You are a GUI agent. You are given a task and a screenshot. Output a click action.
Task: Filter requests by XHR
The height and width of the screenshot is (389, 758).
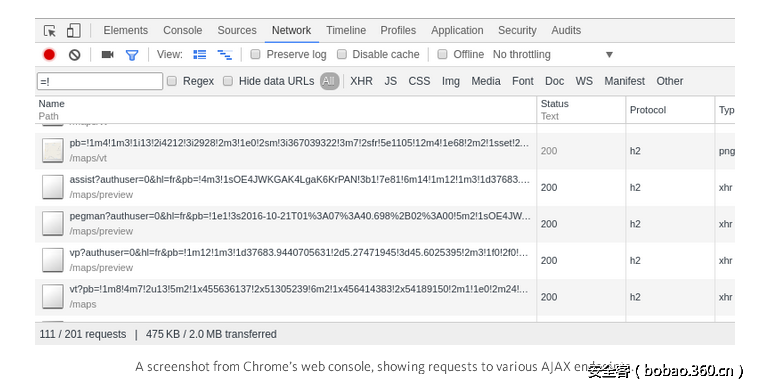(x=362, y=81)
